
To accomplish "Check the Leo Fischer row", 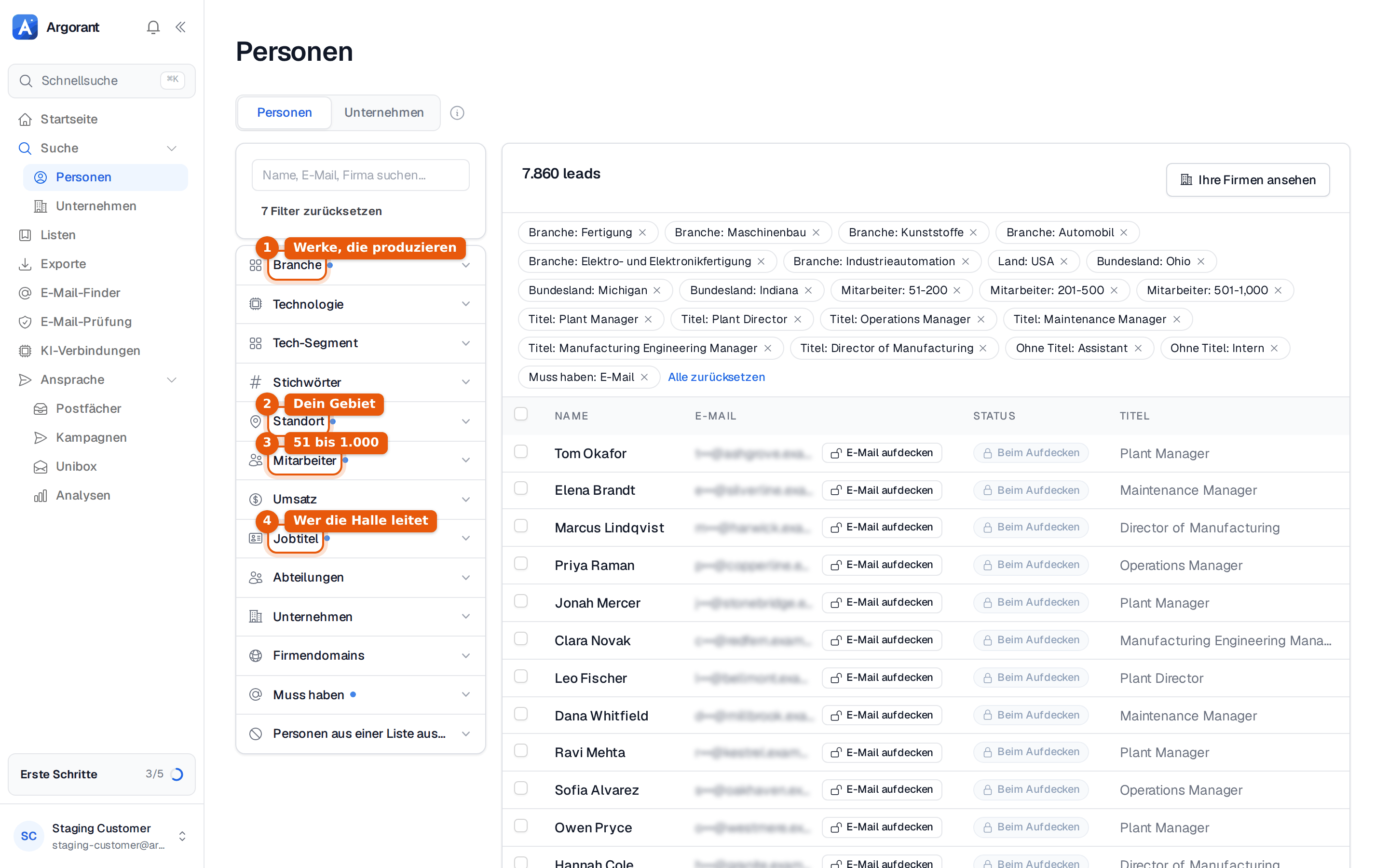I will (520, 676).
